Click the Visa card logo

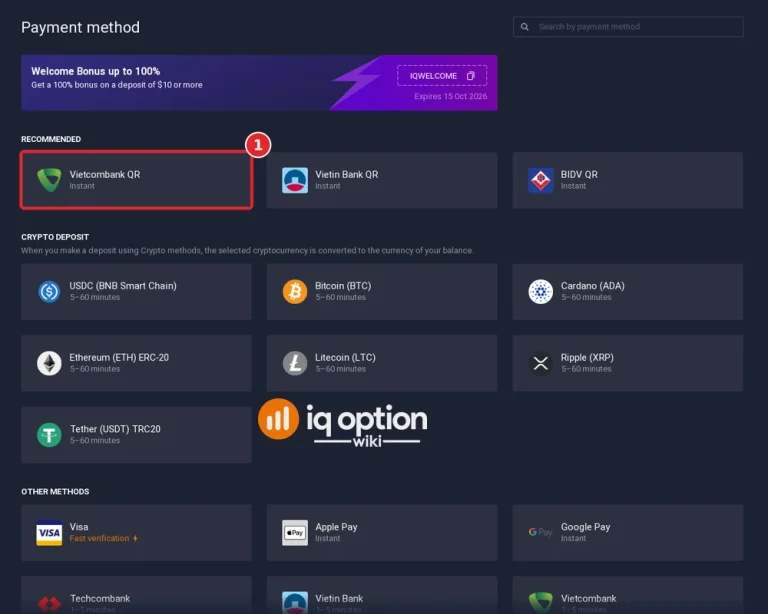49,533
